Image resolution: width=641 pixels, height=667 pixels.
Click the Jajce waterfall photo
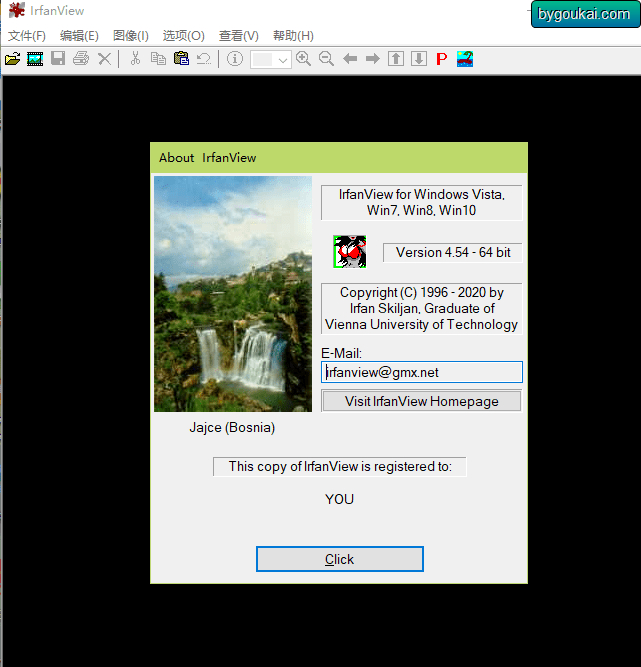click(233, 294)
